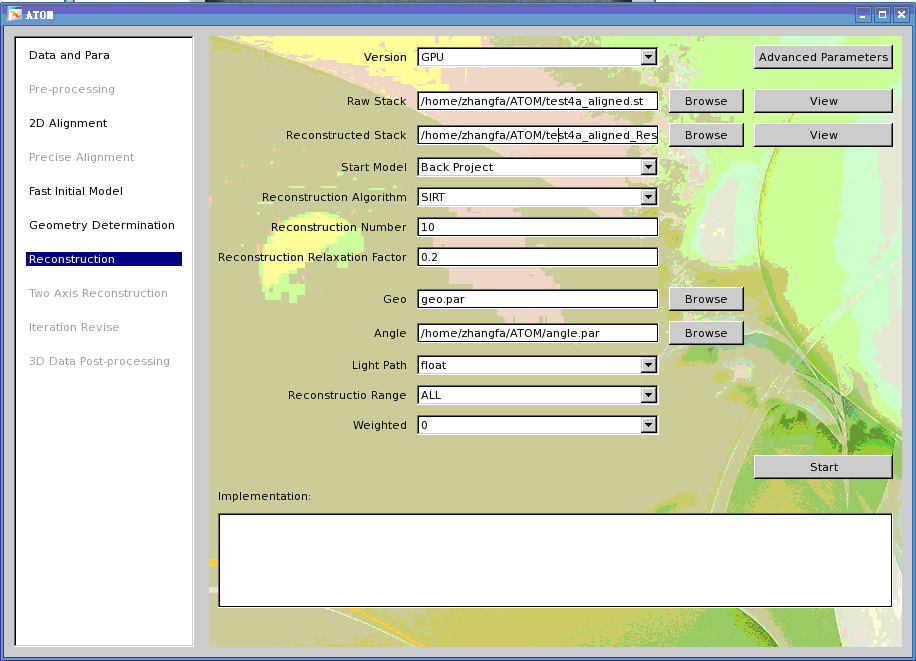Browse for the Raw Stack file
This screenshot has height=661, width=916.
pyautogui.click(x=705, y=101)
